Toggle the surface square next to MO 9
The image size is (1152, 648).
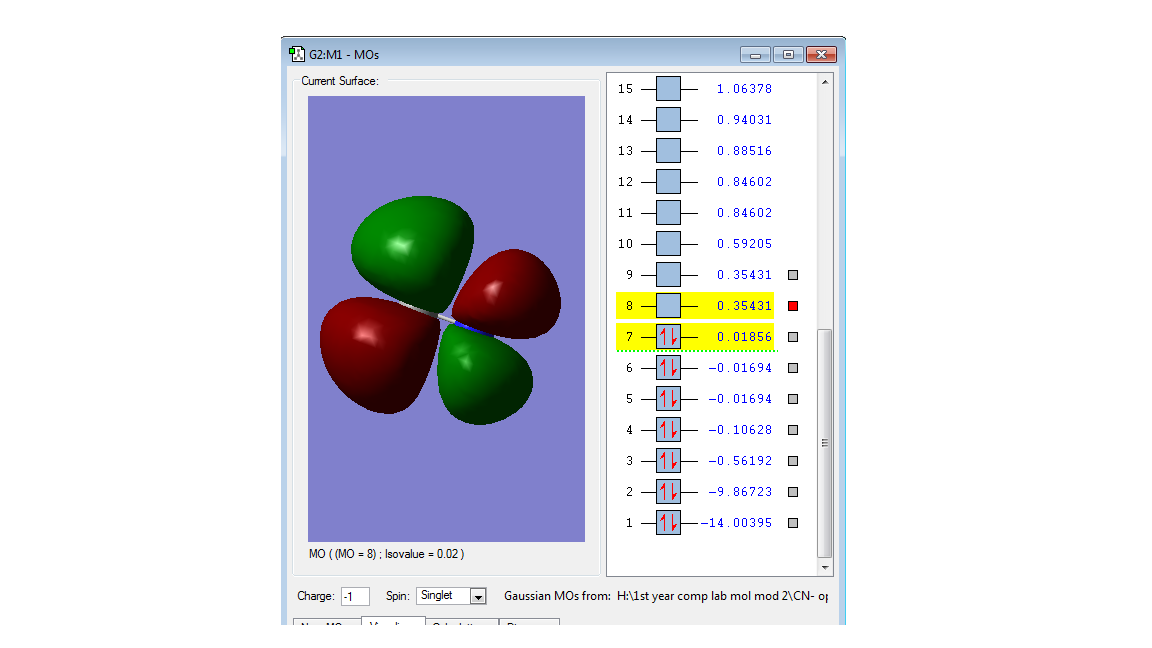793,275
